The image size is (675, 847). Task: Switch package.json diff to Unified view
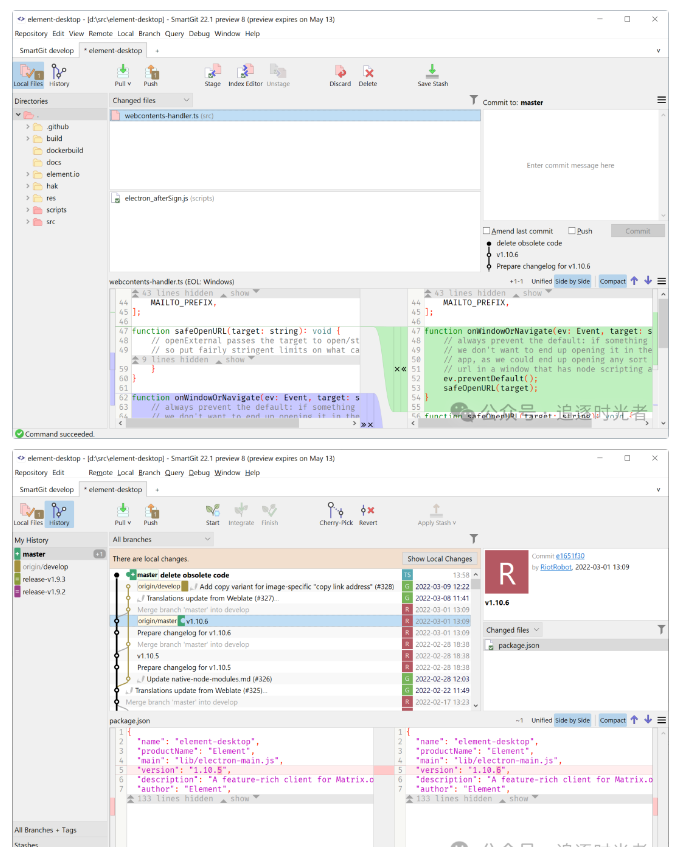tap(541, 720)
